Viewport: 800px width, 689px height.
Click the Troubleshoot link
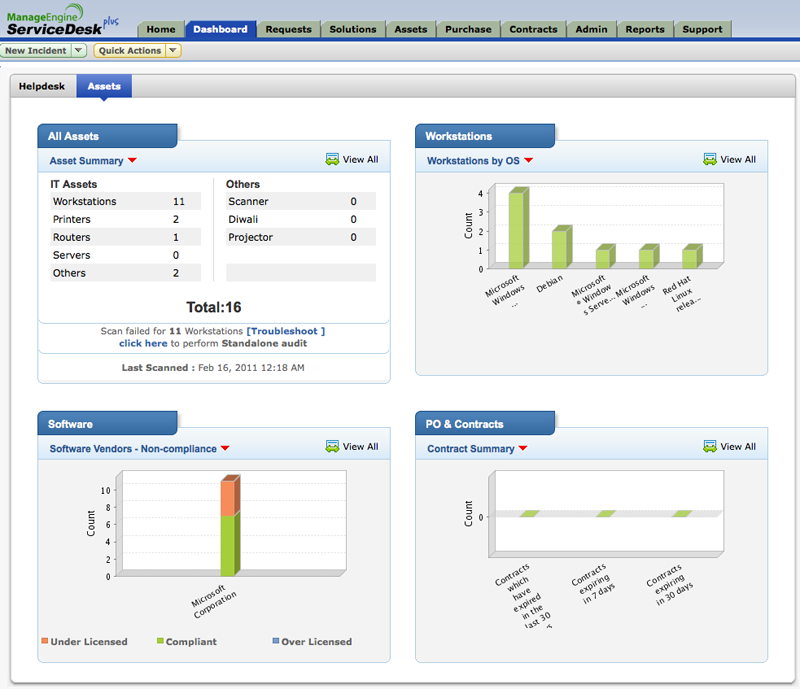pos(286,331)
